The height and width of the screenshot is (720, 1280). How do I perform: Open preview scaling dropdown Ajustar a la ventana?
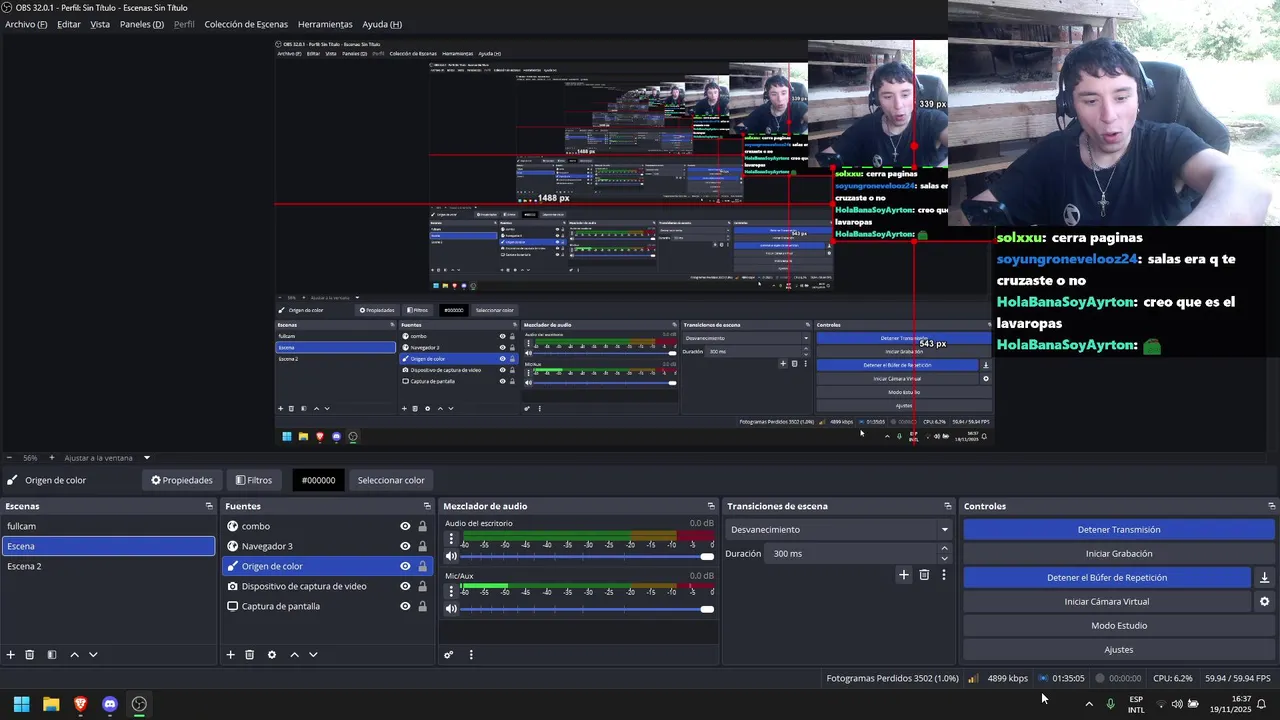107,458
